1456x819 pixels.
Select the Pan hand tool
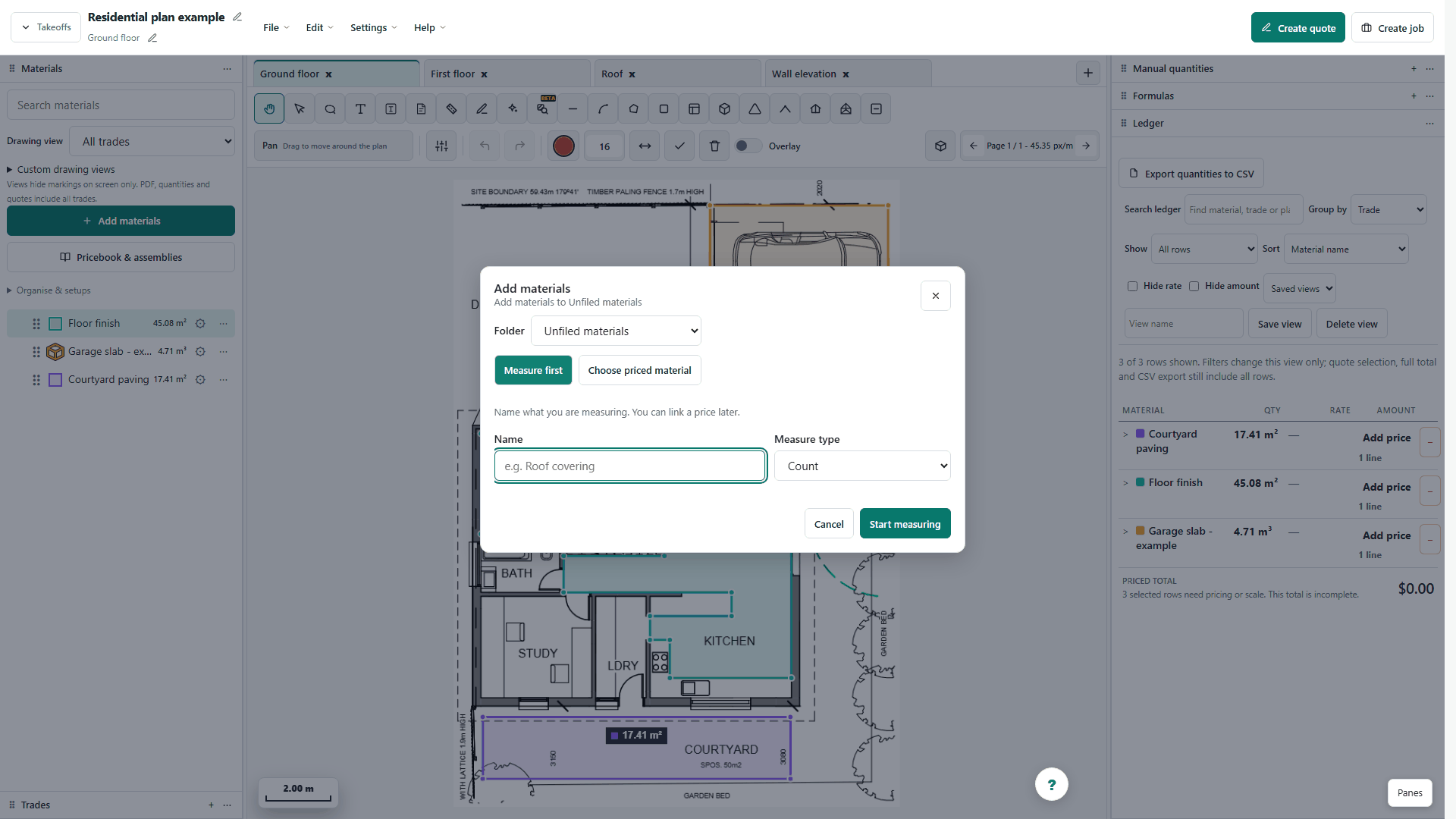269,109
